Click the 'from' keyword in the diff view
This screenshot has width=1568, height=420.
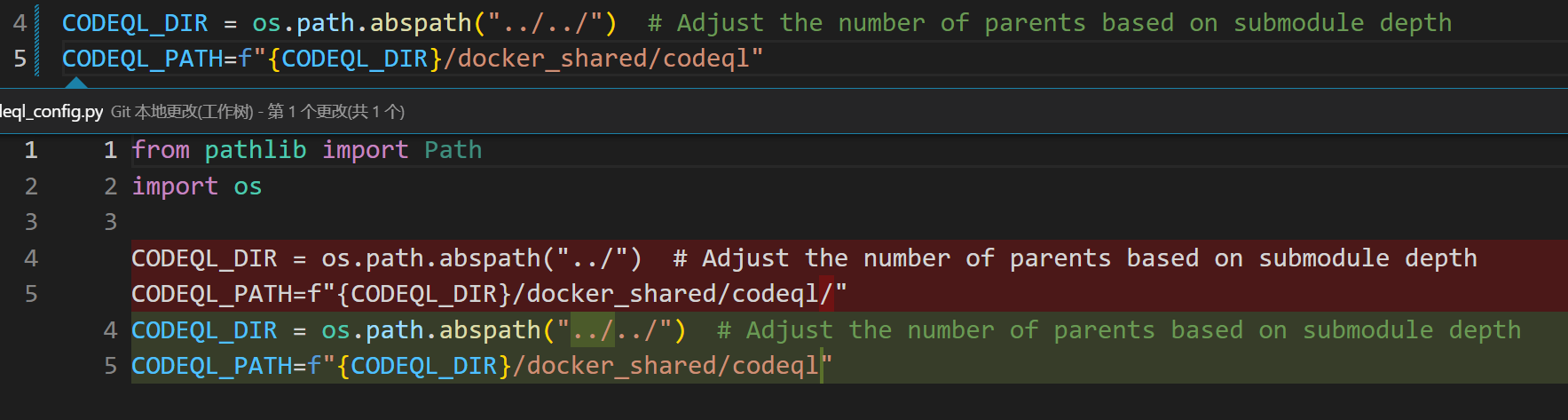coord(161,150)
